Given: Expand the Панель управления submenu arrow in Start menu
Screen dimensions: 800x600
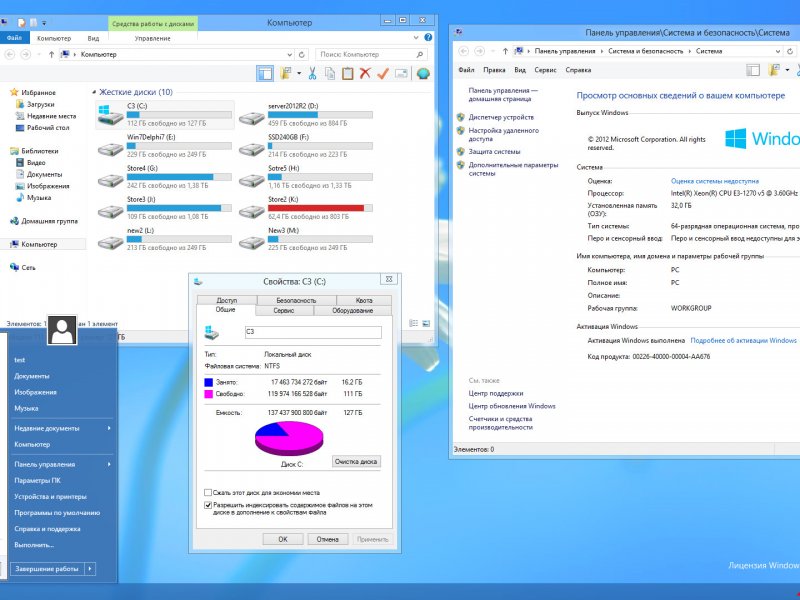Looking at the screenshot, I should [x=109, y=464].
